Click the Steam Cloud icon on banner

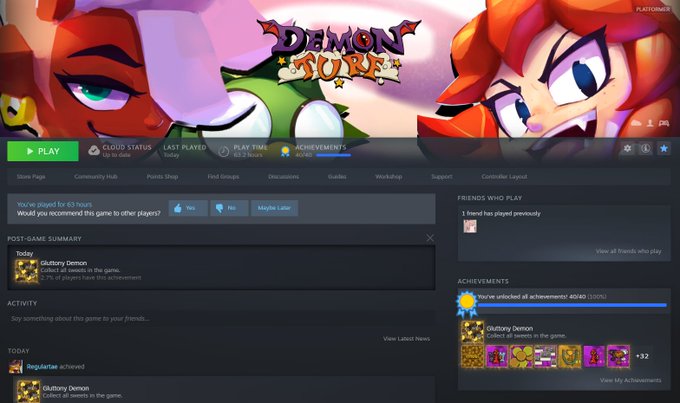(636, 123)
